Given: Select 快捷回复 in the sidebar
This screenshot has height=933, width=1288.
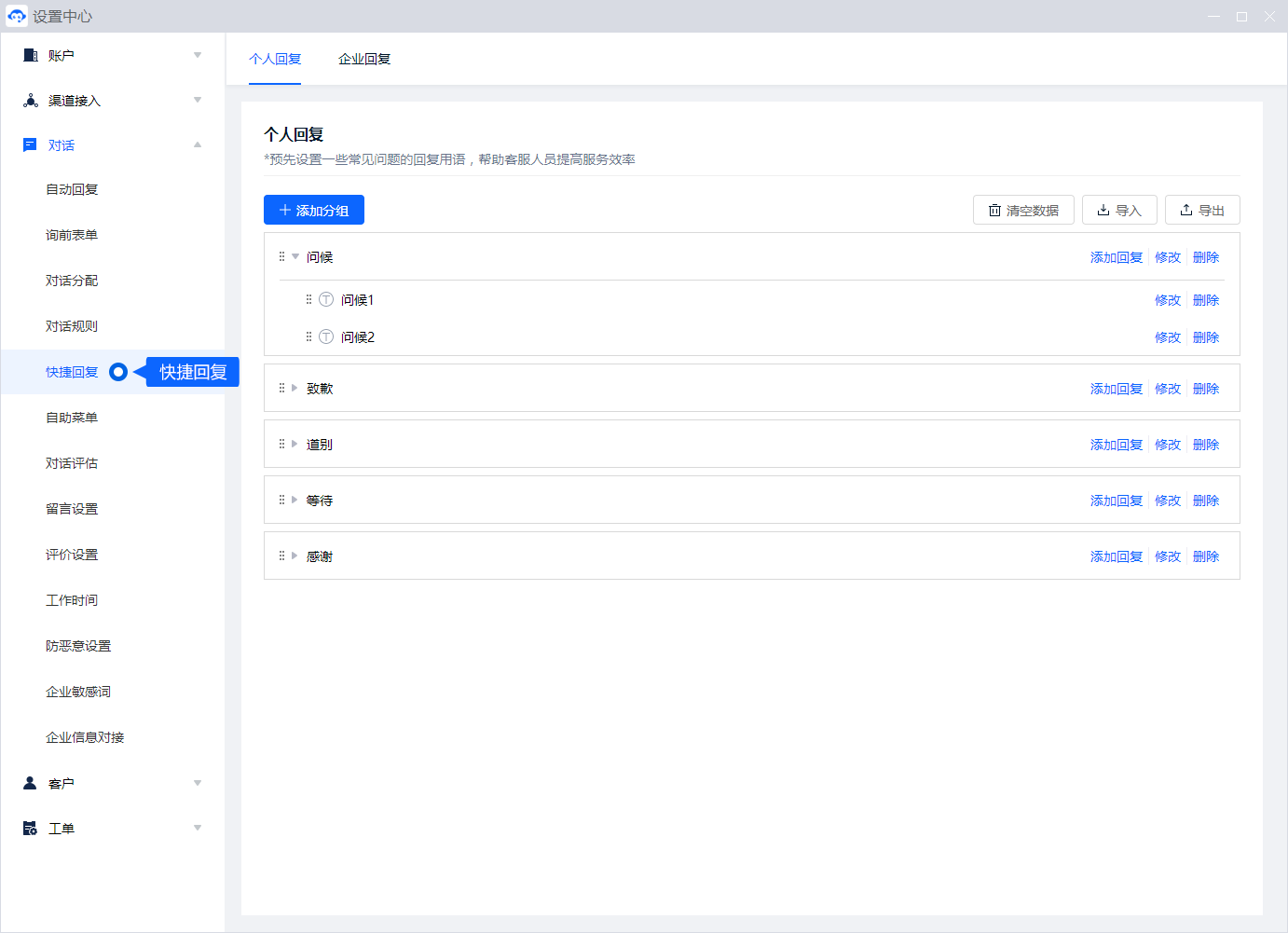Looking at the screenshot, I should pyautogui.click(x=72, y=372).
